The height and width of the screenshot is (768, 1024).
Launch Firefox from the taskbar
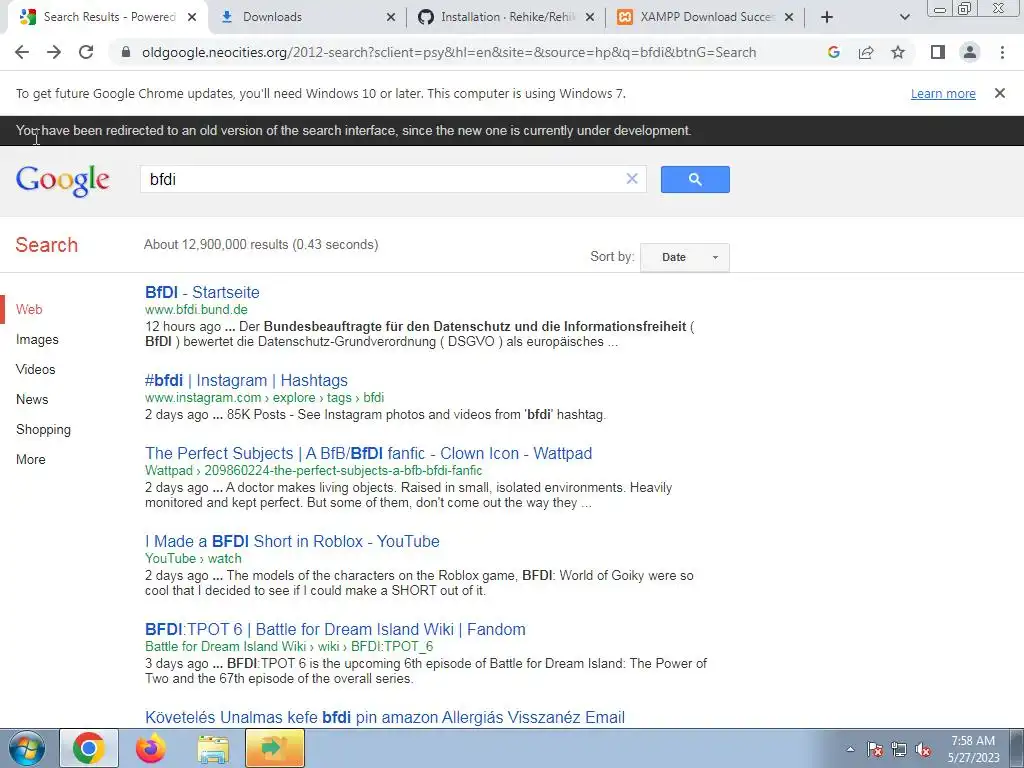(151, 748)
